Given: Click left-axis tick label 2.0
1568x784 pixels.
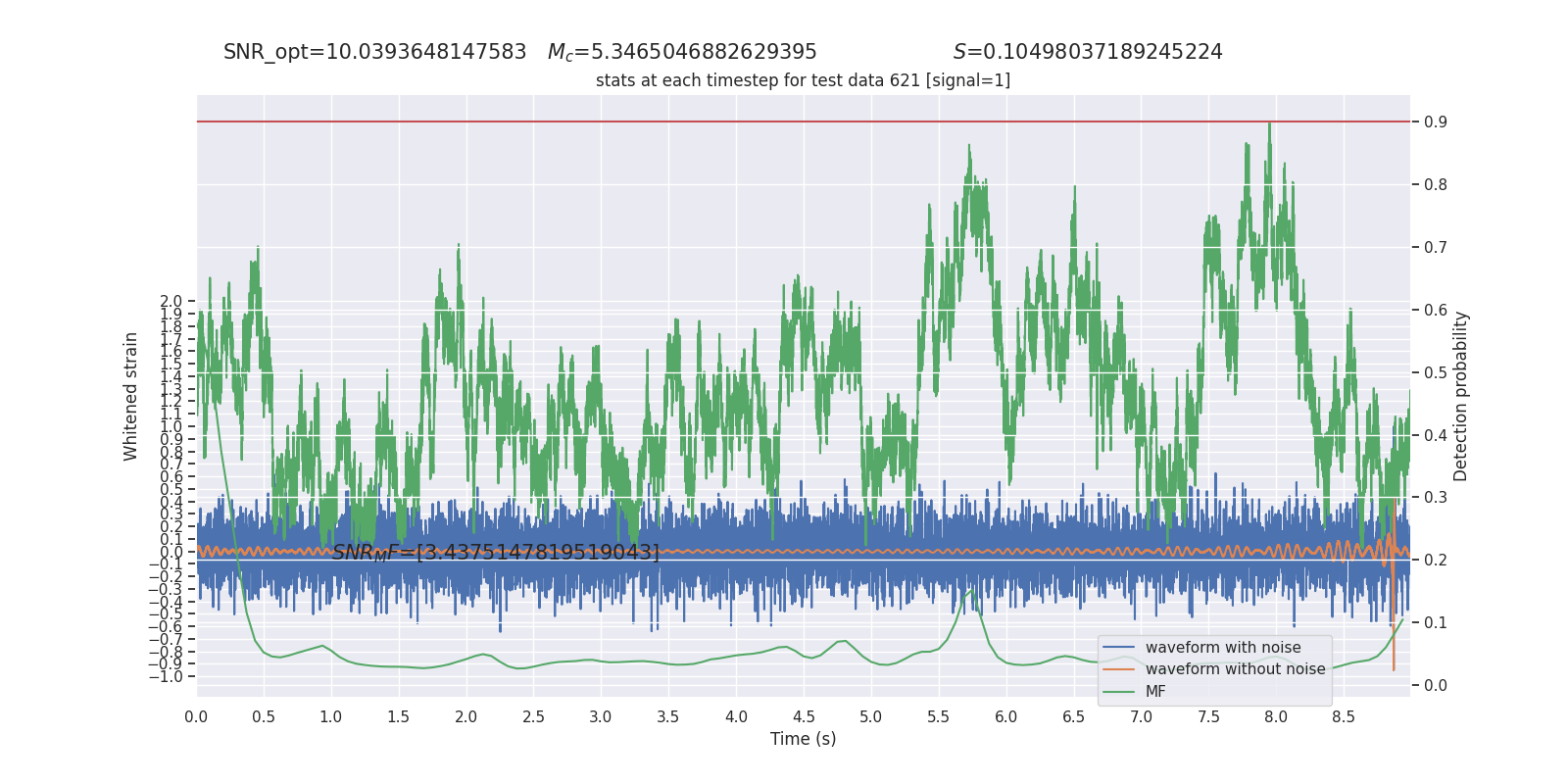Looking at the screenshot, I should [171, 303].
